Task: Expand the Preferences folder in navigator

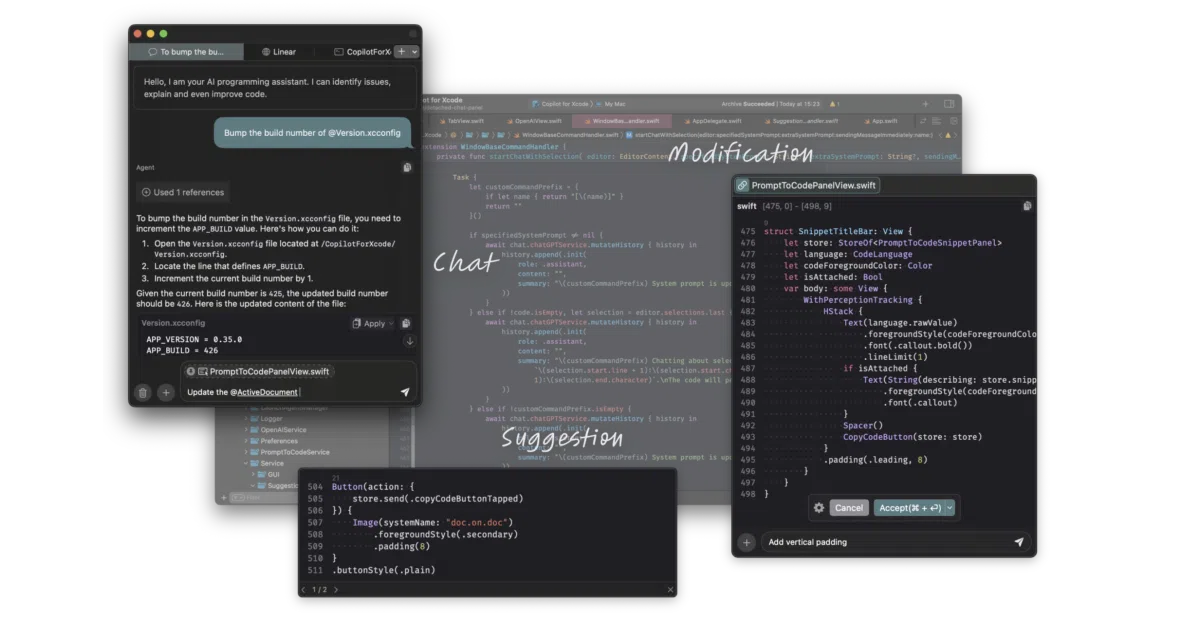Action: point(247,440)
